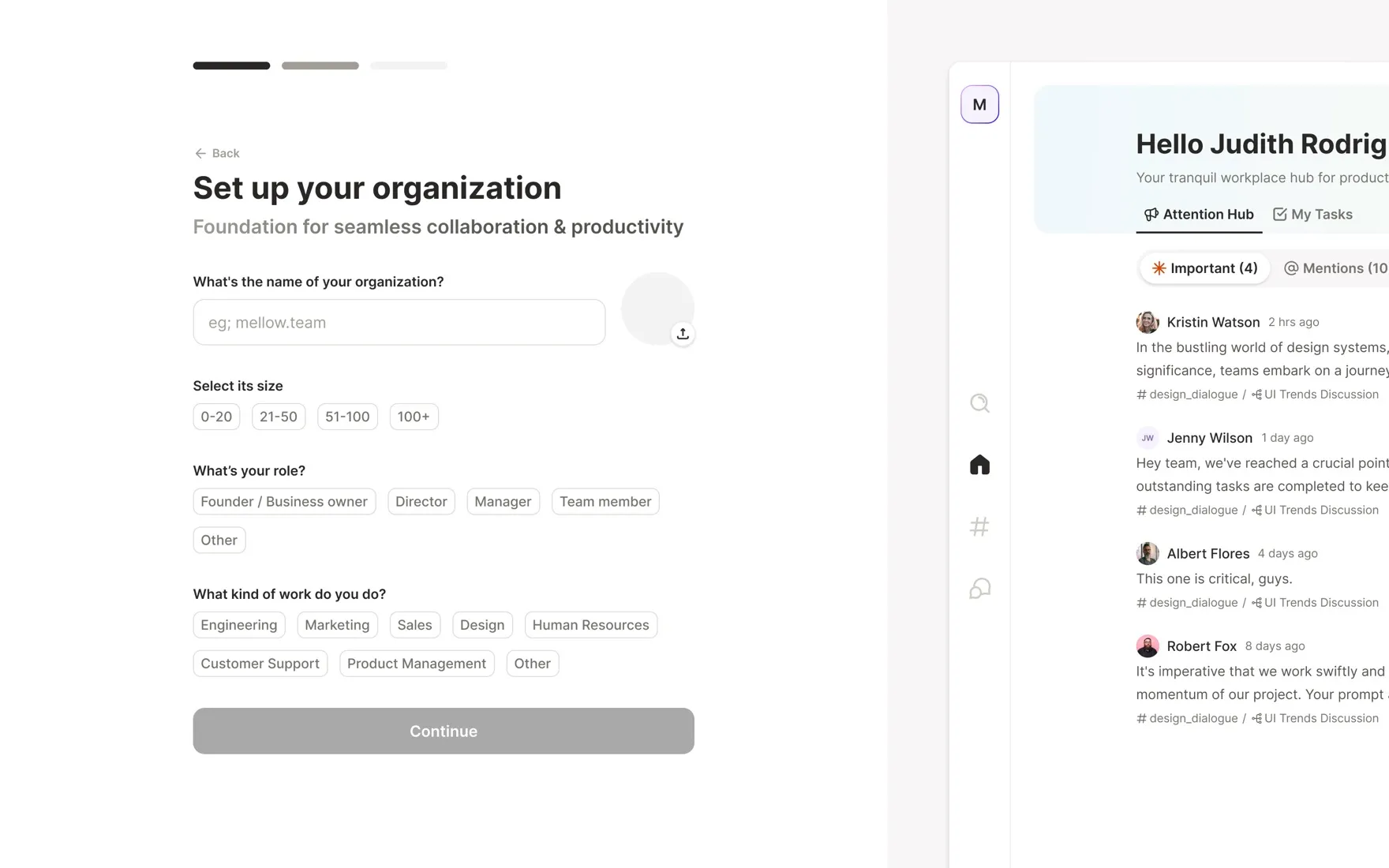Select Other under kind of work

coord(533,664)
